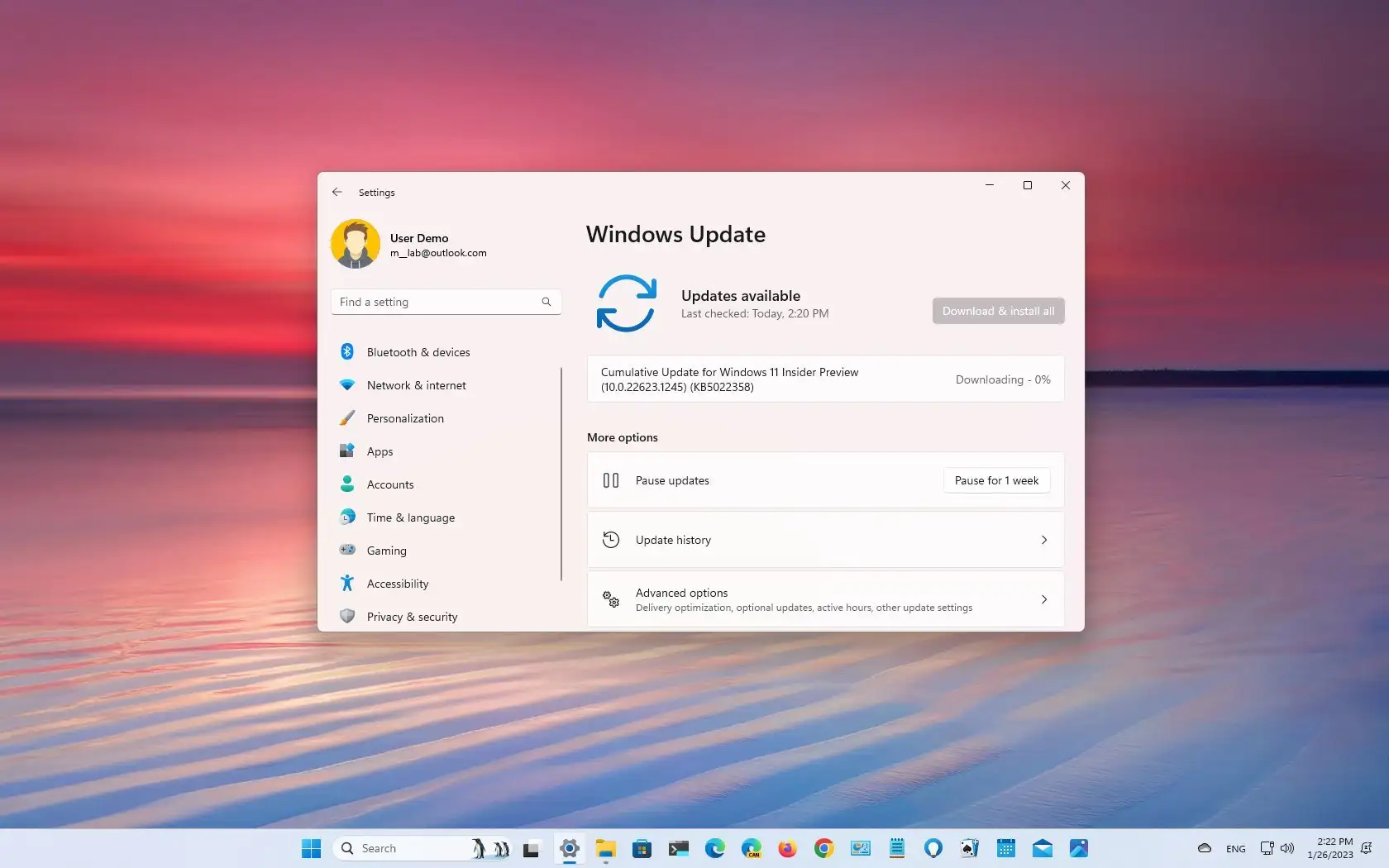Open the User Demo account profile
The height and width of the screenshot is (868, 1389).
click(x=409, y=244)
